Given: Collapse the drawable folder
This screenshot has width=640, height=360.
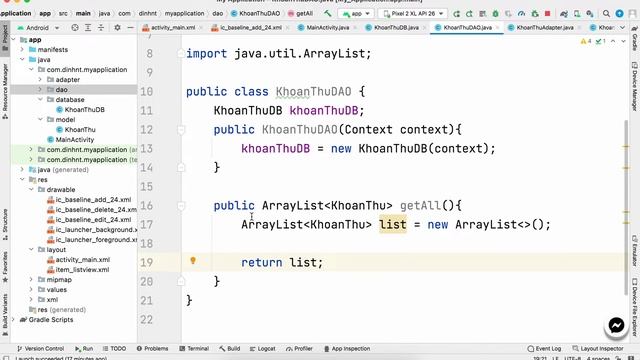Looking at the screenshot, I should click(31, 189).
